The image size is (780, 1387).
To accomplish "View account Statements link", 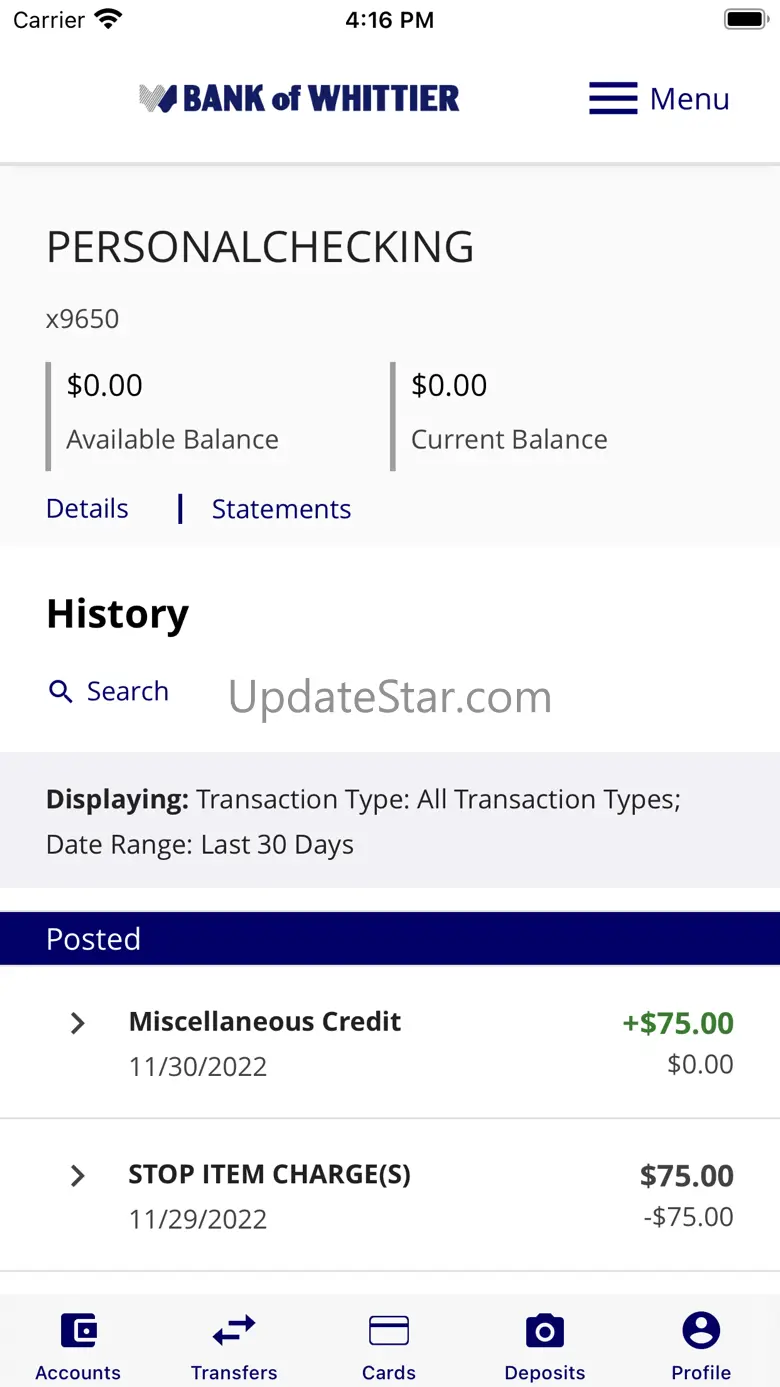I will pyautogui.click(x=281, y=509).
